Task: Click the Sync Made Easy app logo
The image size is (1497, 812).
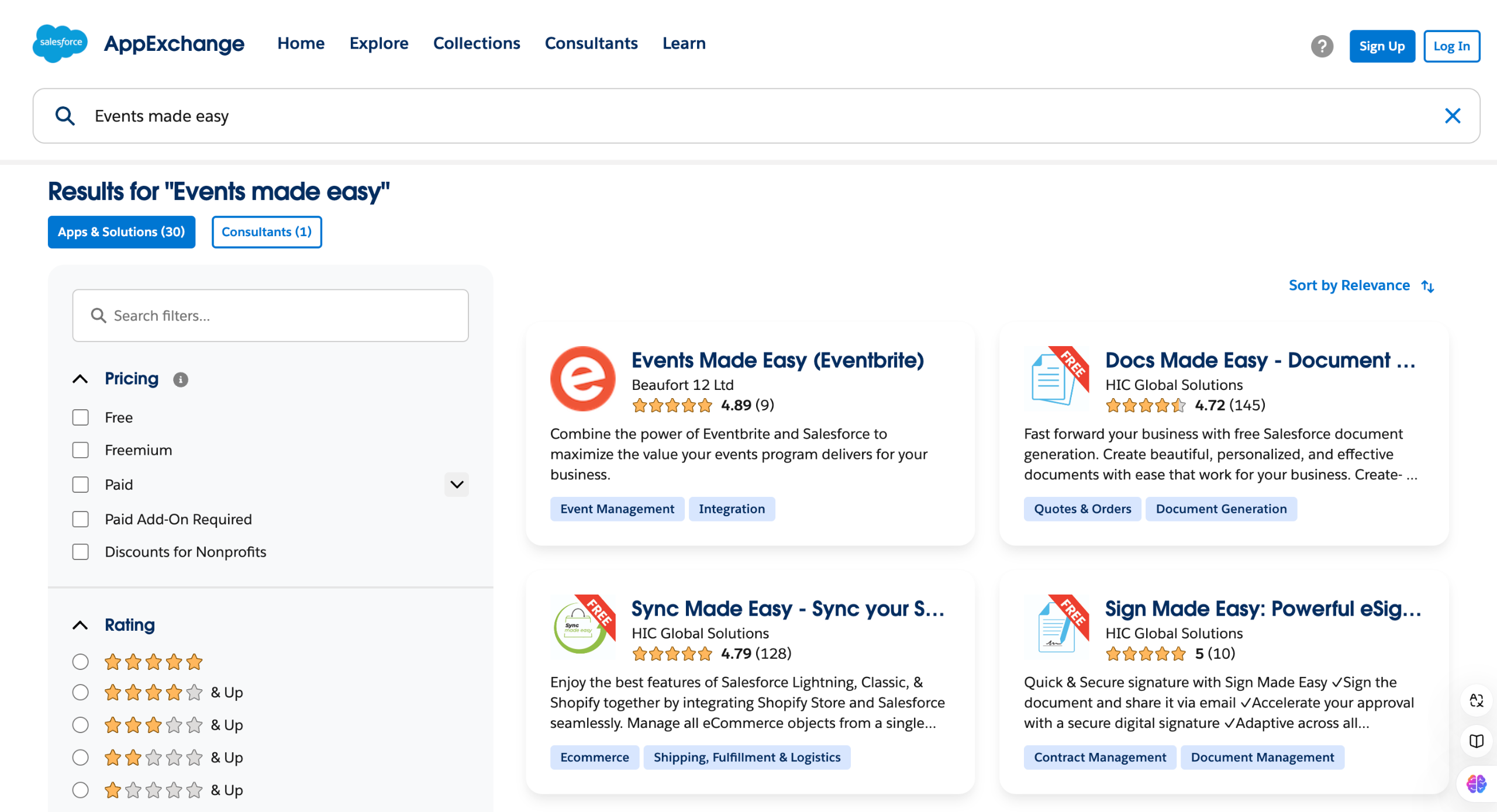Action: (582, 627)
